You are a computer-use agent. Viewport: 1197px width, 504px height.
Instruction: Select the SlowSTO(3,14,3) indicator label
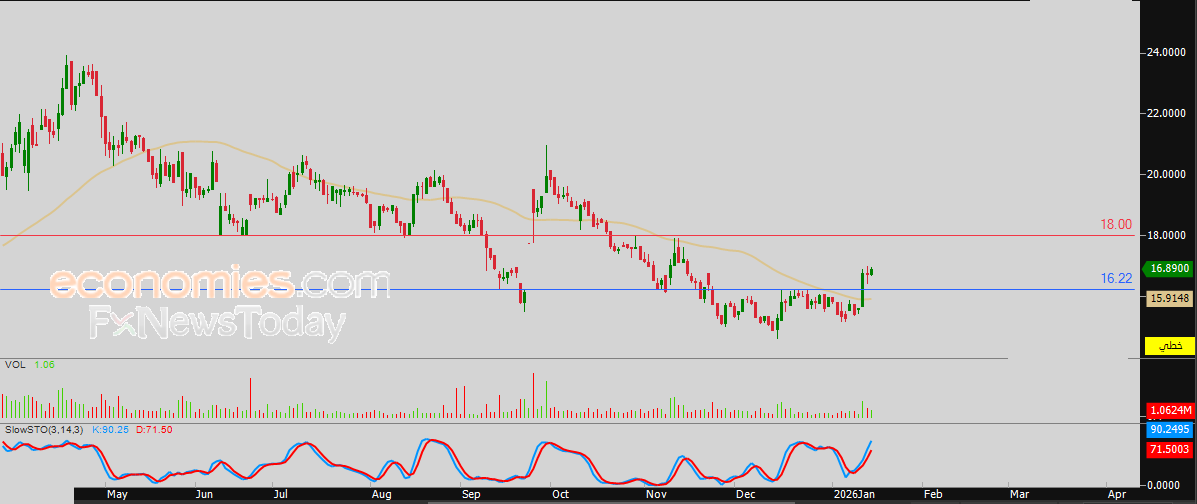point(45,430)
